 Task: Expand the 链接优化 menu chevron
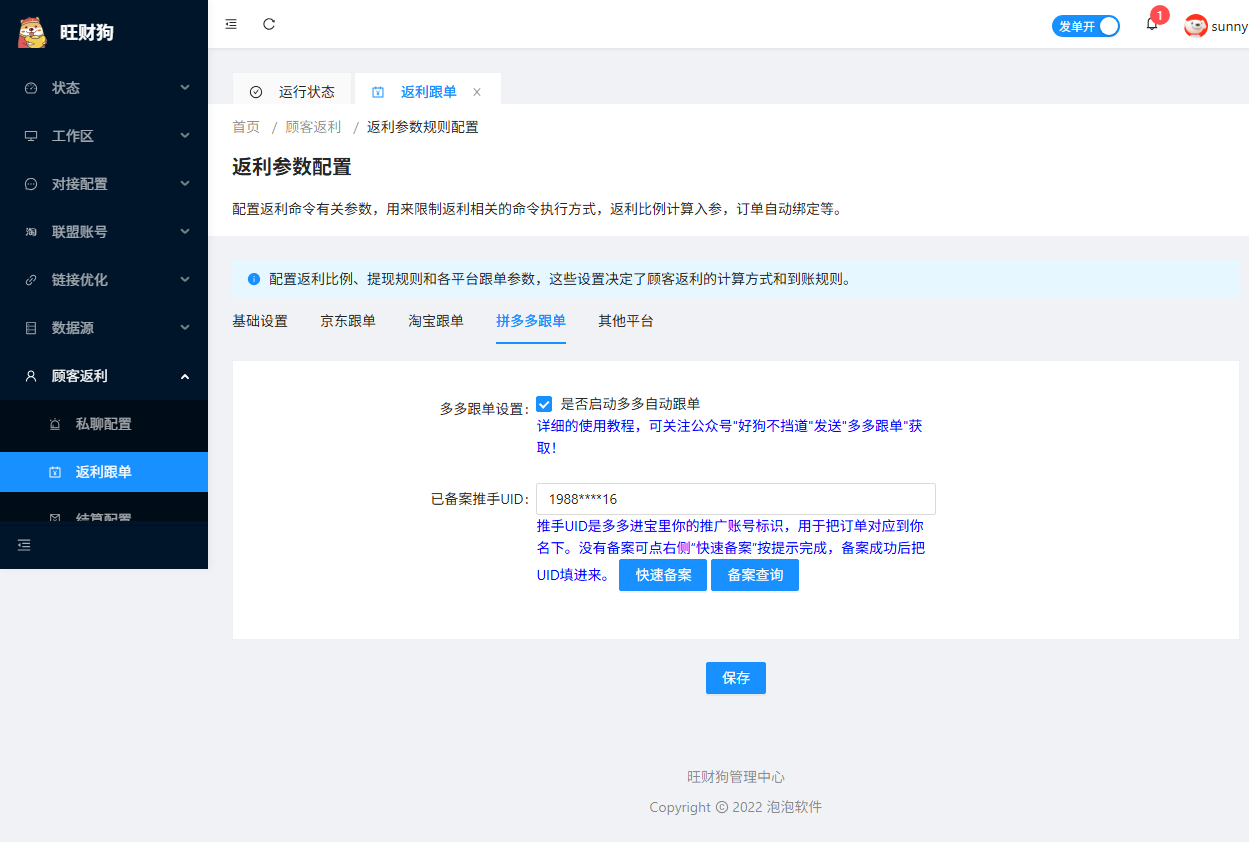[x=185, y=280]
